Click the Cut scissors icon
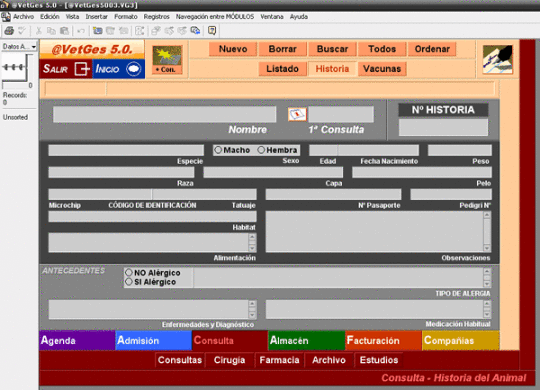This screenshot has width=540, height=390. click(x=39, y=31)
